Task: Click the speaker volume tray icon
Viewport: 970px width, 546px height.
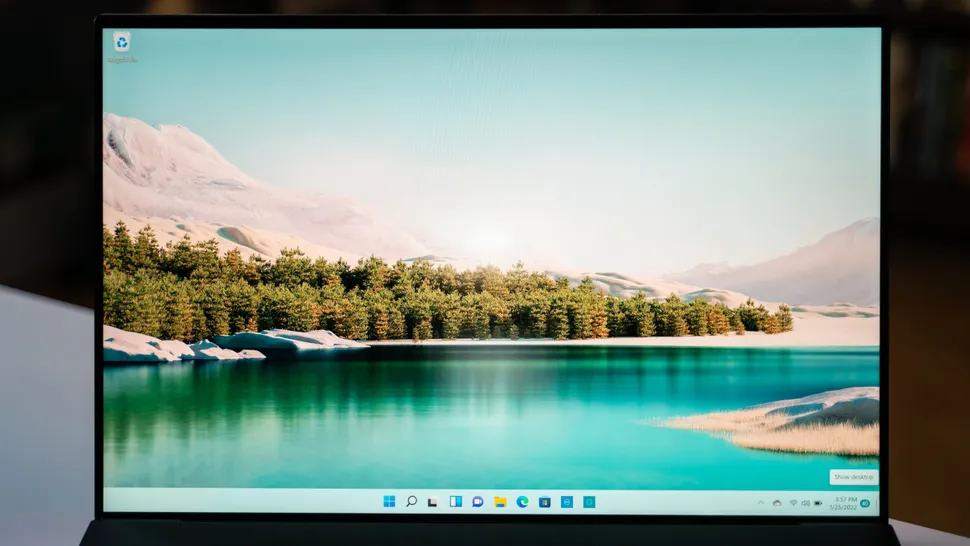Action: point(805,502)
